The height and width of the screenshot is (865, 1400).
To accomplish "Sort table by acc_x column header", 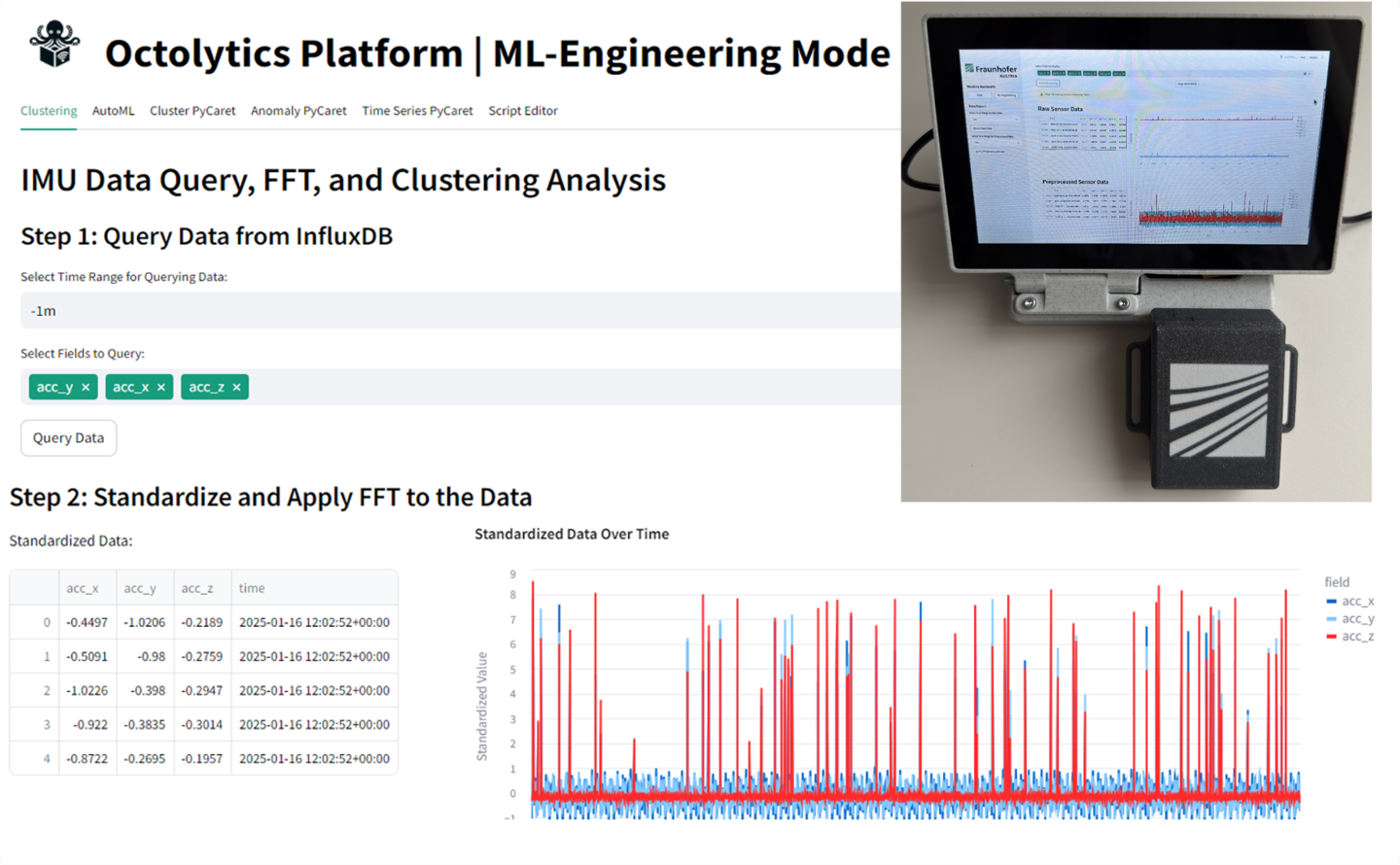I will [83, 588].
